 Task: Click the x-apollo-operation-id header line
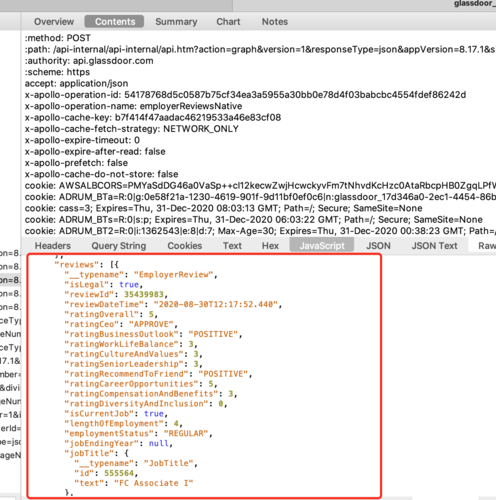(x=245, y=95)
